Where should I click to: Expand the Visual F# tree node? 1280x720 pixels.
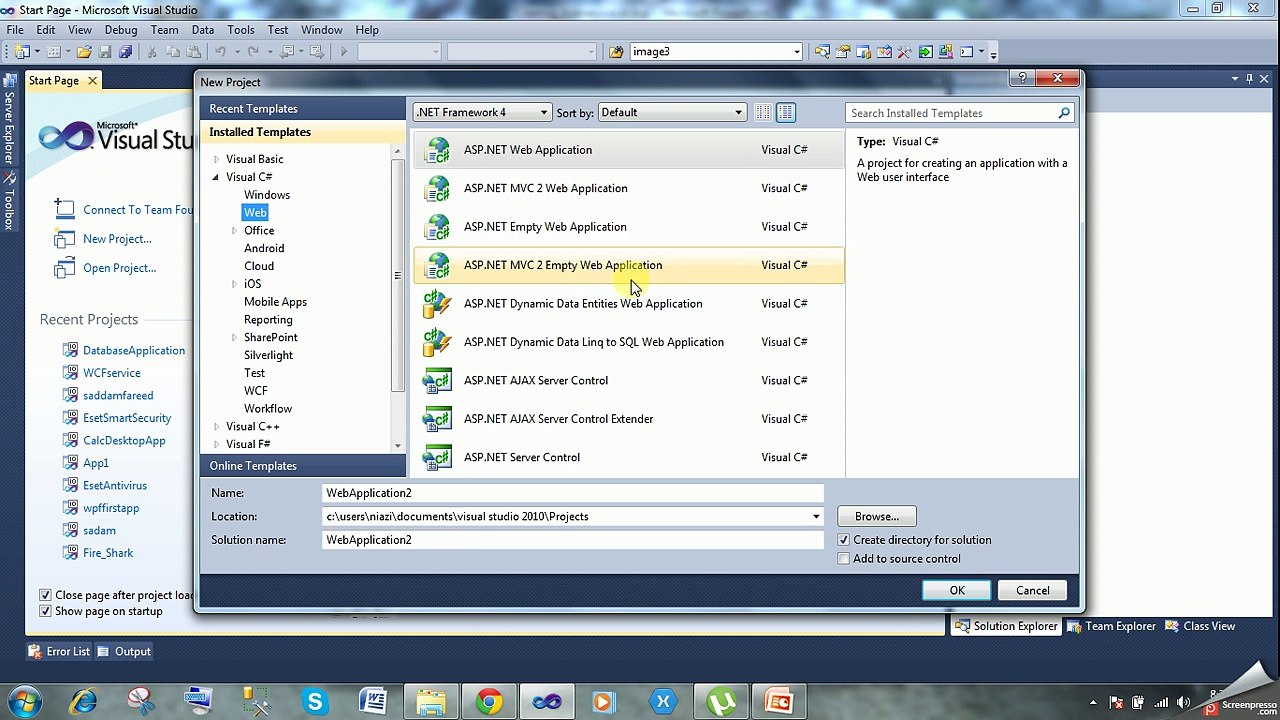click(x=216, y=445)
